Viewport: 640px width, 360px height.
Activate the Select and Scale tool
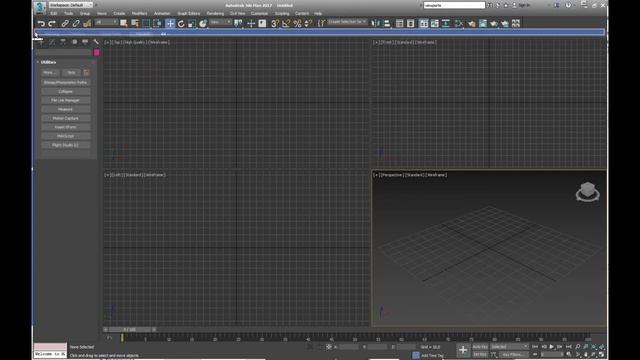[192, 23]
